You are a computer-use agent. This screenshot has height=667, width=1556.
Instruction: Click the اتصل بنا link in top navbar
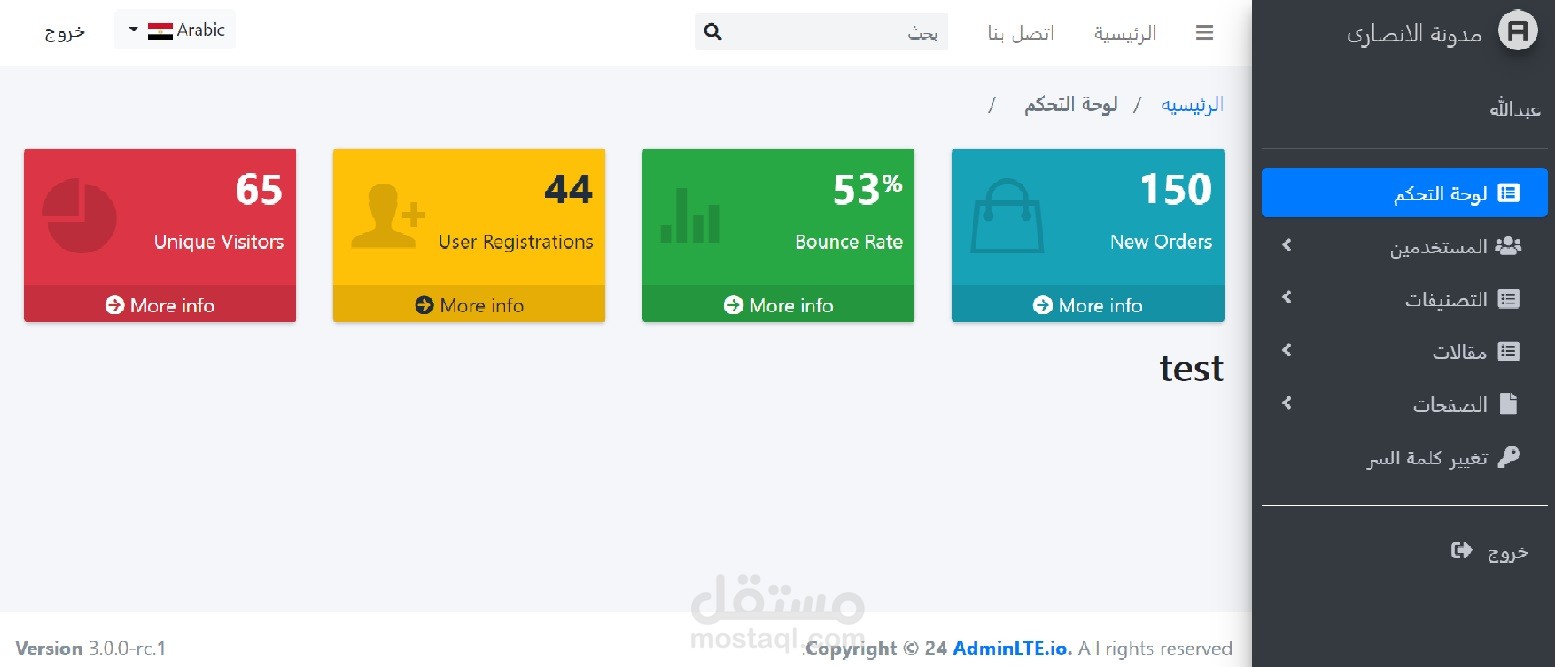point(1020,33)
